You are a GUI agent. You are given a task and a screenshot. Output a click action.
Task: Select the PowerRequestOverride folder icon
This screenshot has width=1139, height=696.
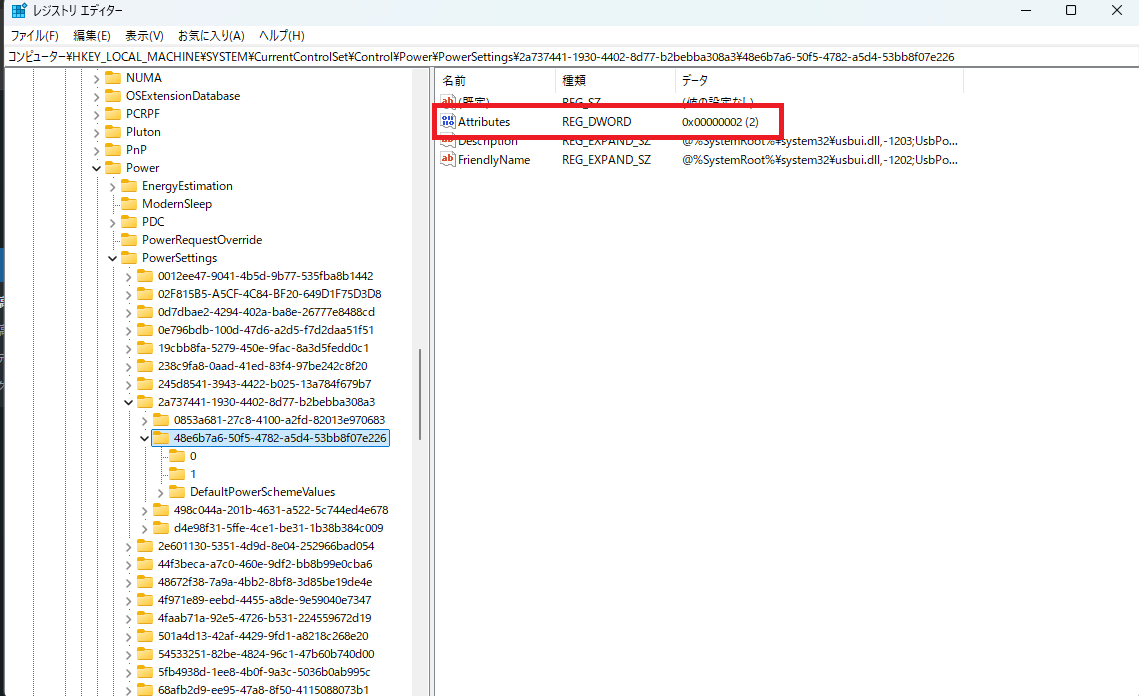(129, 240)
